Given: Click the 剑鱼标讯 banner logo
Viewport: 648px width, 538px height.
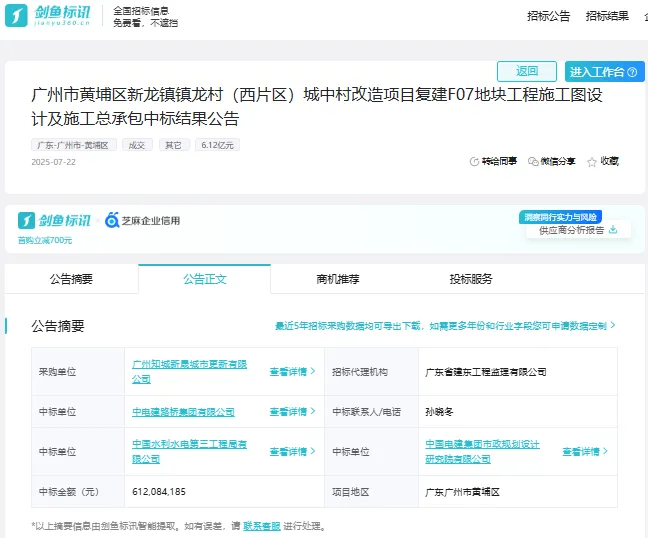Looking at the screenshot, I should [55, 221].
